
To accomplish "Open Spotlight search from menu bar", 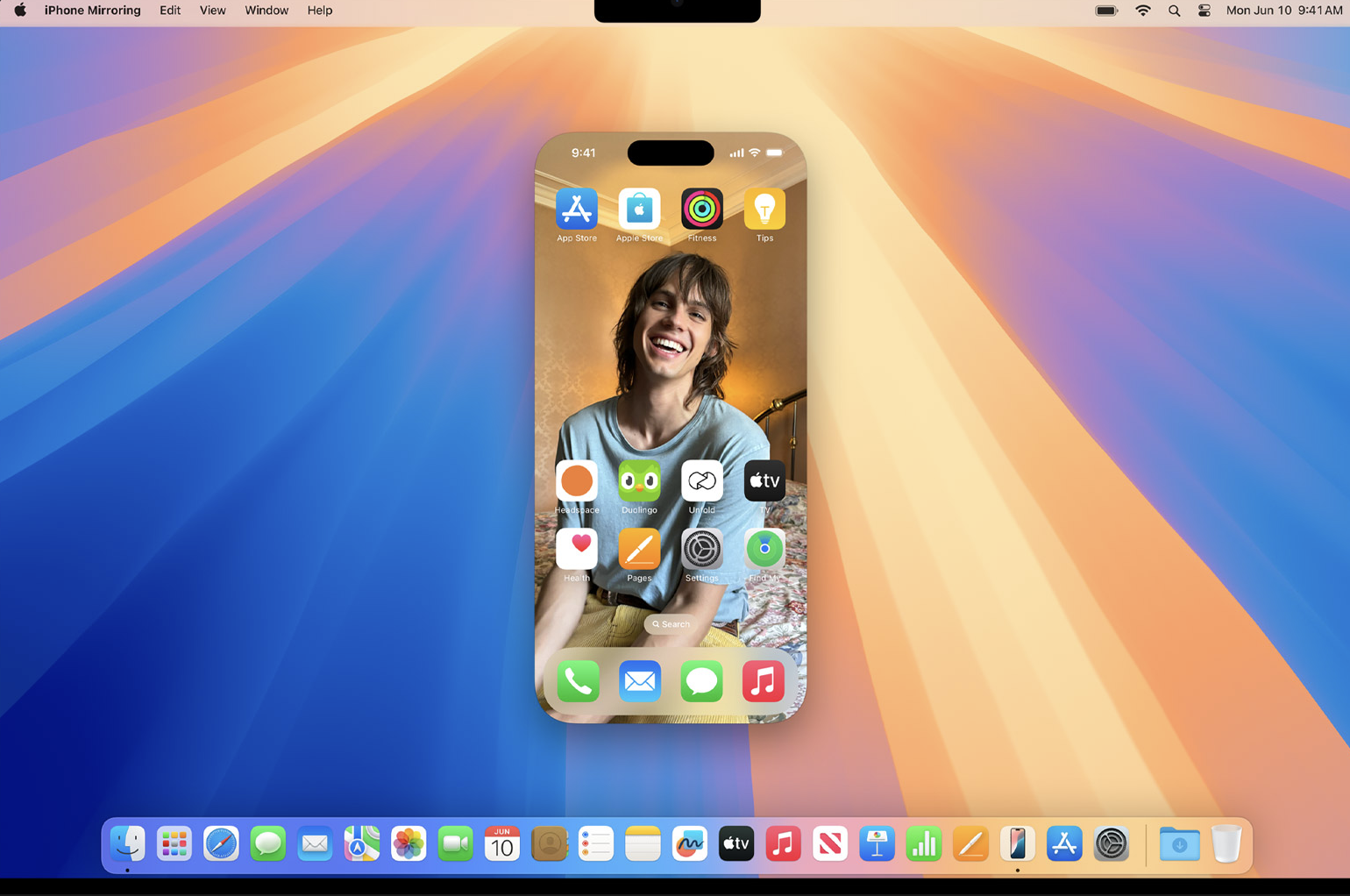I will (1175, 11).
